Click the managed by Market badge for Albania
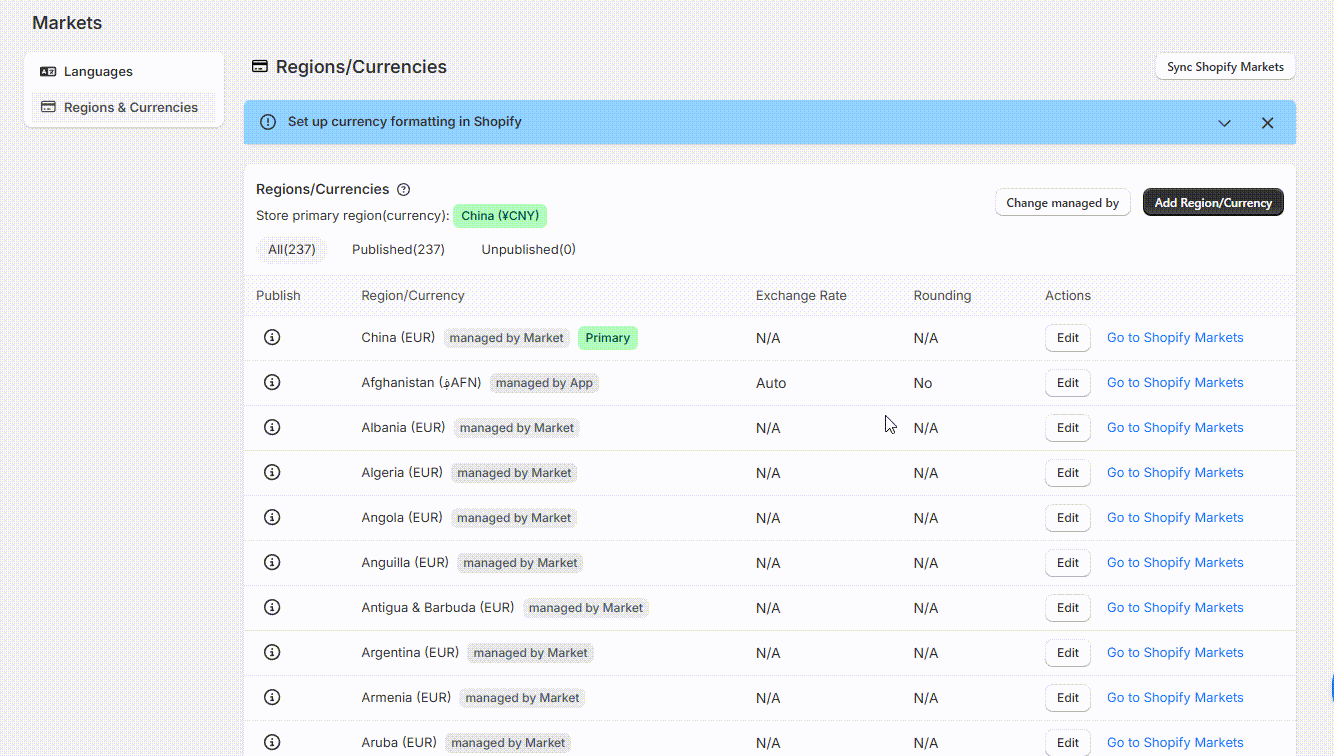Image resolution: width=1334 pixels, height=756 pixels. (x=517, y=428)
